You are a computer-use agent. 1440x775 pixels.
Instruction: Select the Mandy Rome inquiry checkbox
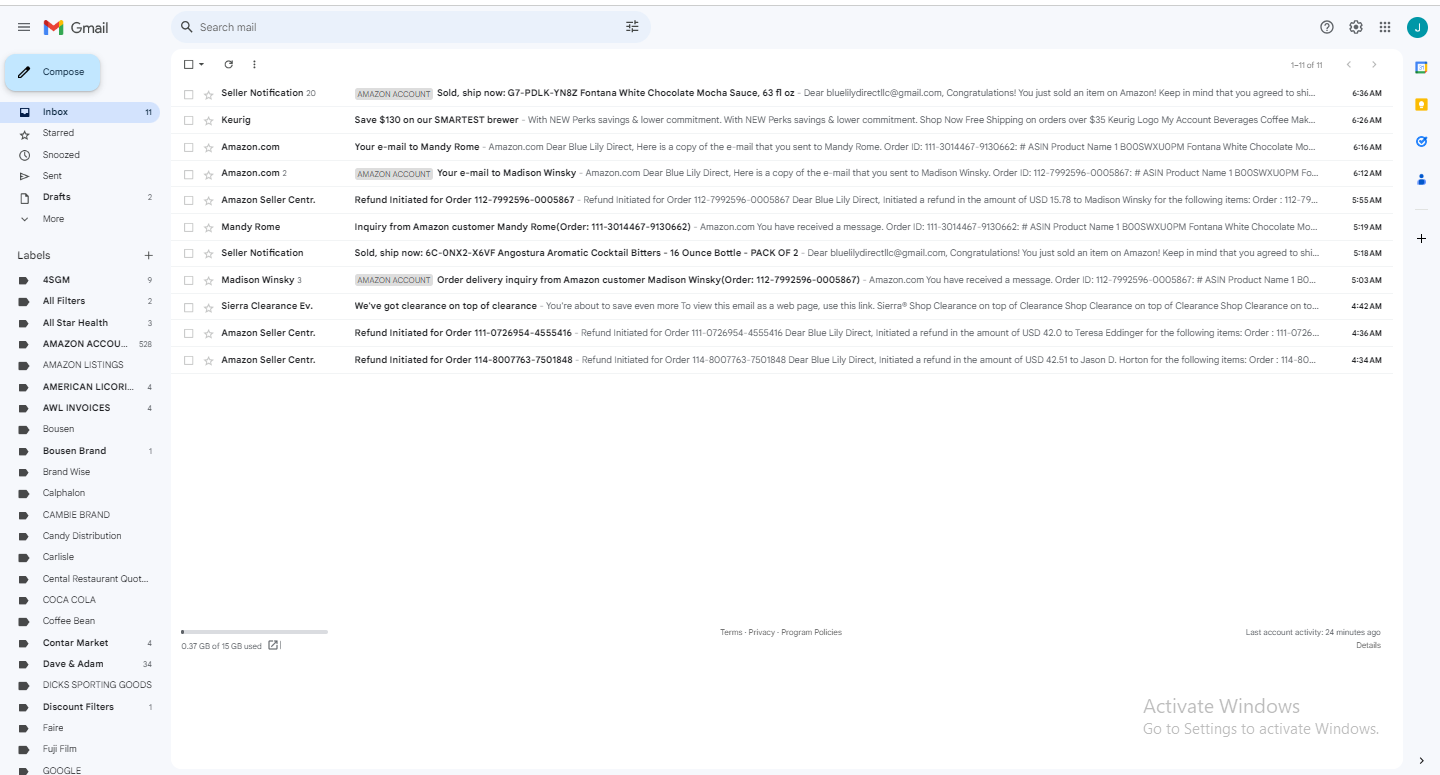(188, 227)
